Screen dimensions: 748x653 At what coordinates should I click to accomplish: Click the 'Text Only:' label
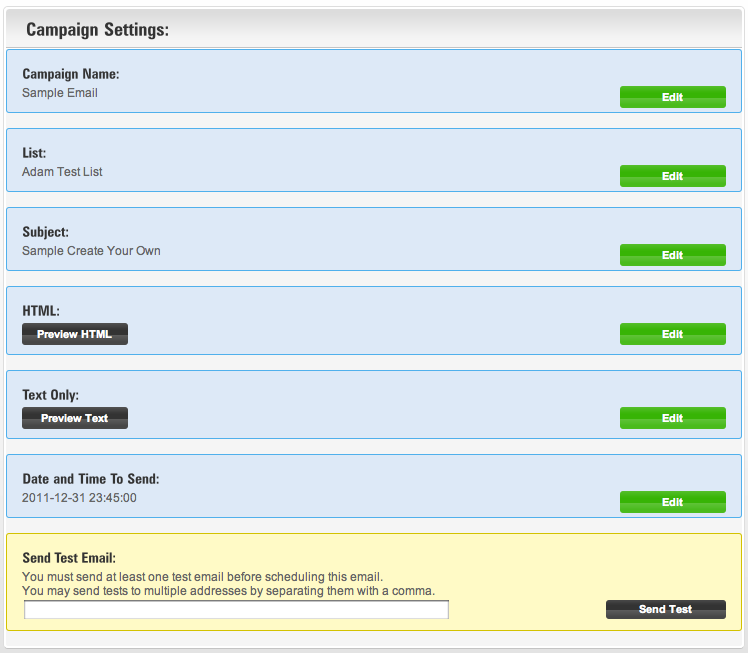(x=51, y=395)
